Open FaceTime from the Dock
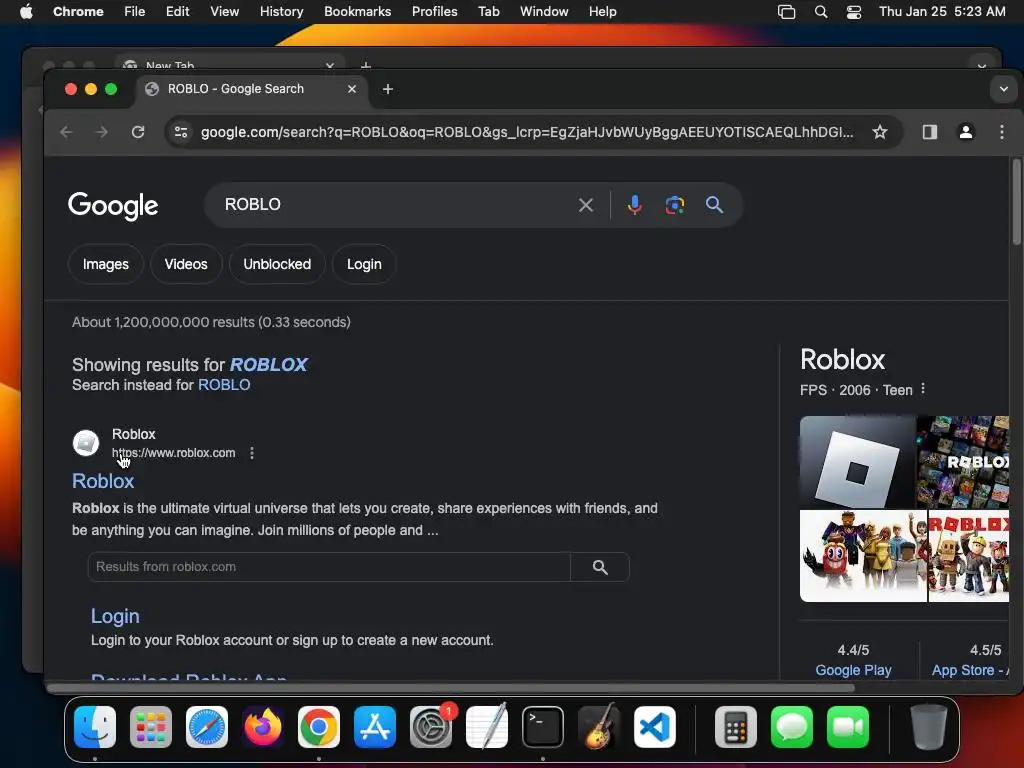This screenshot has width=1024, height=768. pyautogui.click(x=848, y=727)
